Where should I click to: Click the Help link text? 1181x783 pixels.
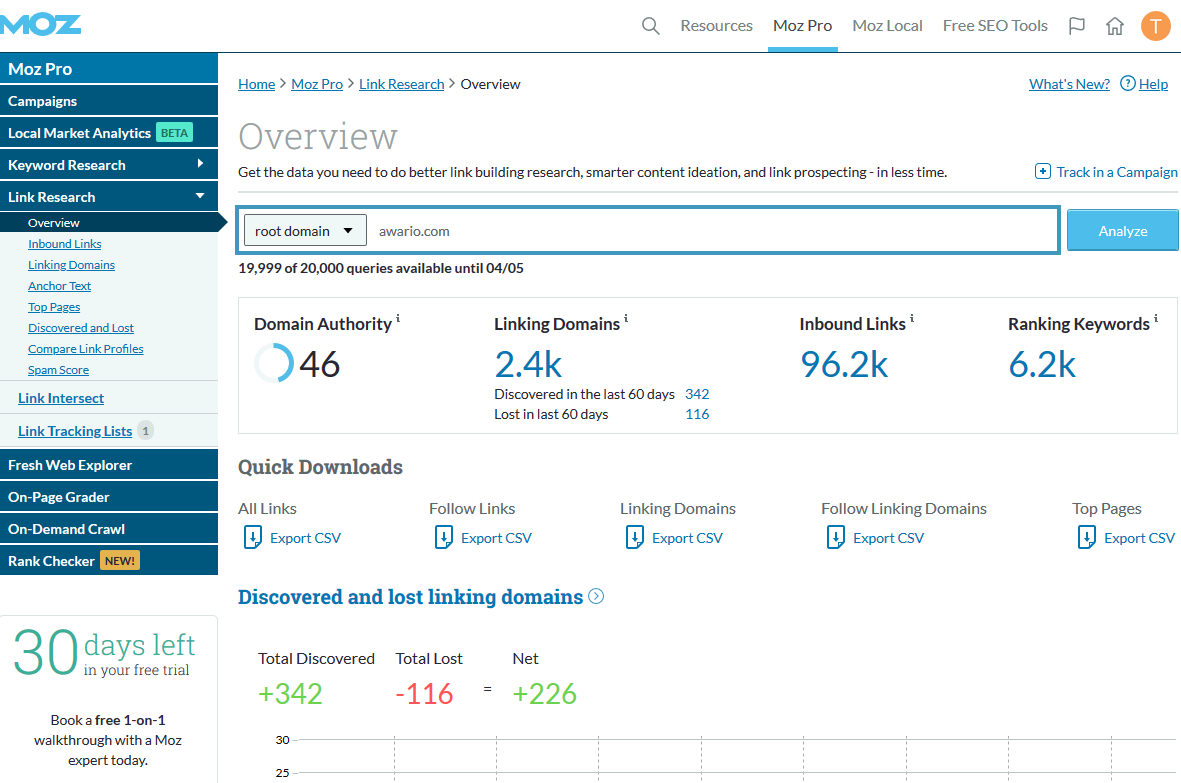[1153, 84]
